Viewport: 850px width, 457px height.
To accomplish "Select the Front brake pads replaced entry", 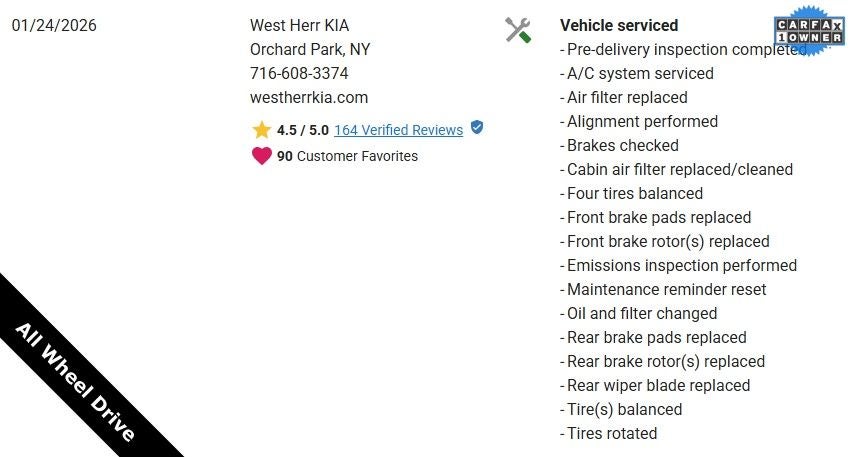I will click(658, 217).
